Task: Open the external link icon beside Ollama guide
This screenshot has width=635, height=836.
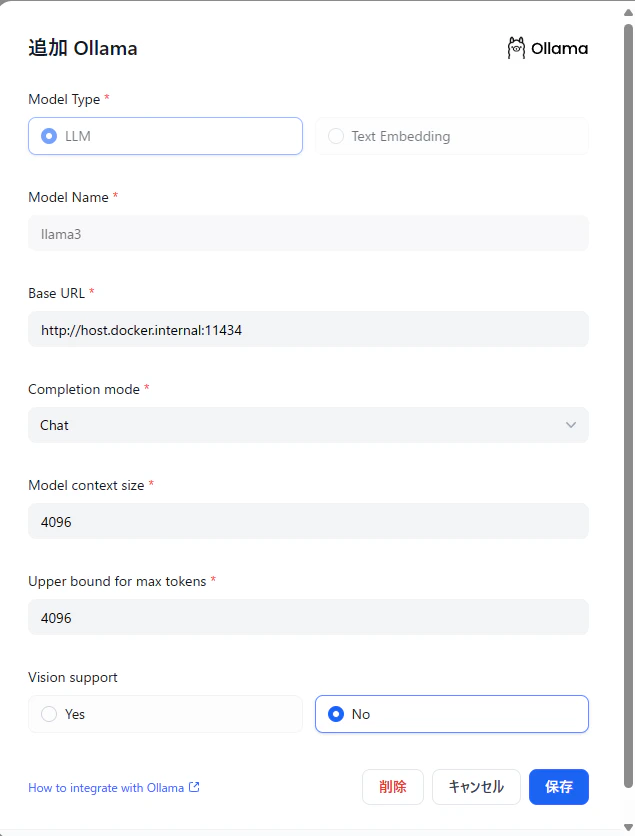Action: coord(194,787)
